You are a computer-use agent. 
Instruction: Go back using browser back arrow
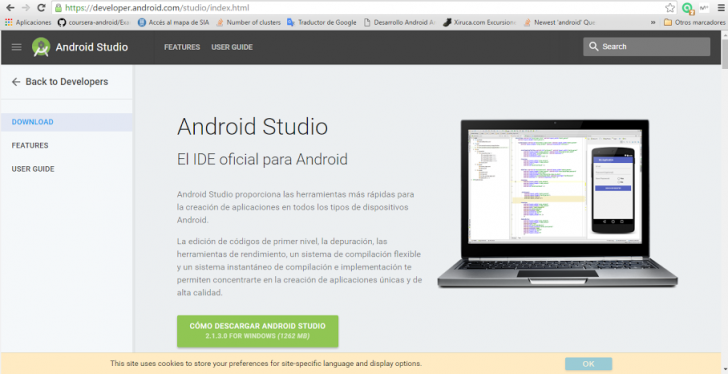click(10, 7)
